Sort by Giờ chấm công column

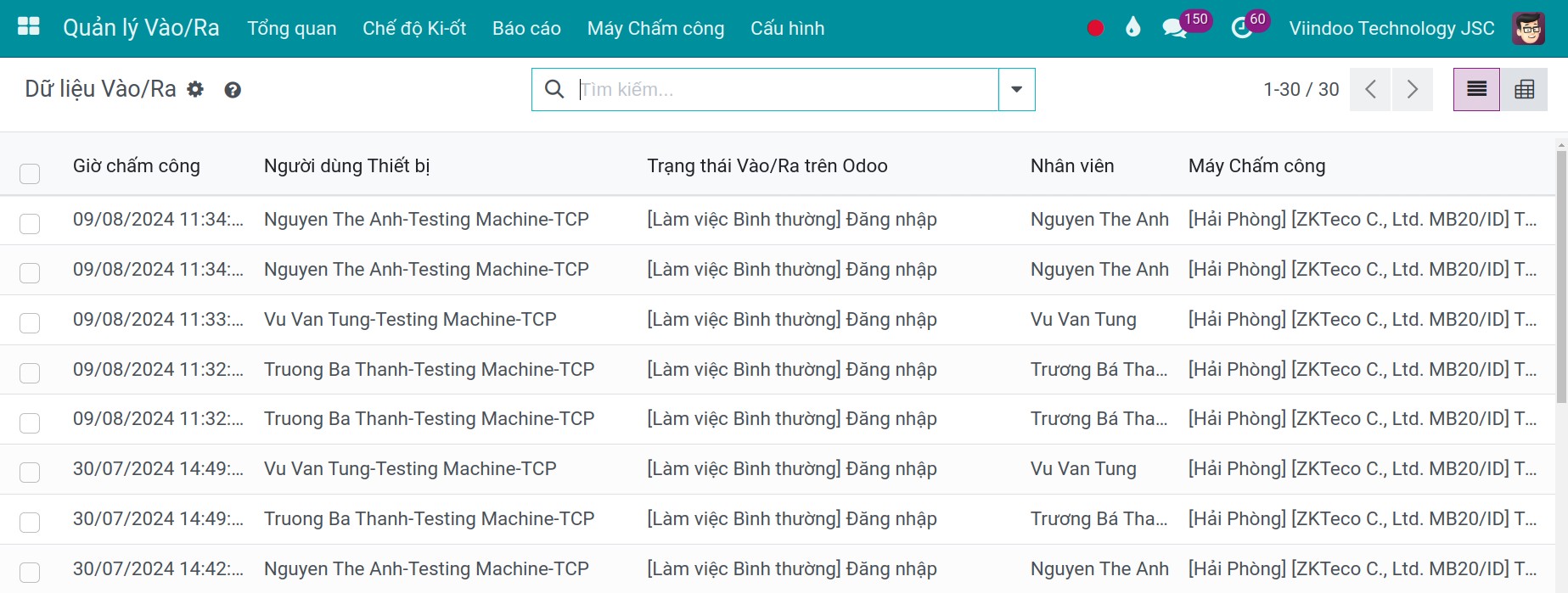[x=137, y=165]
